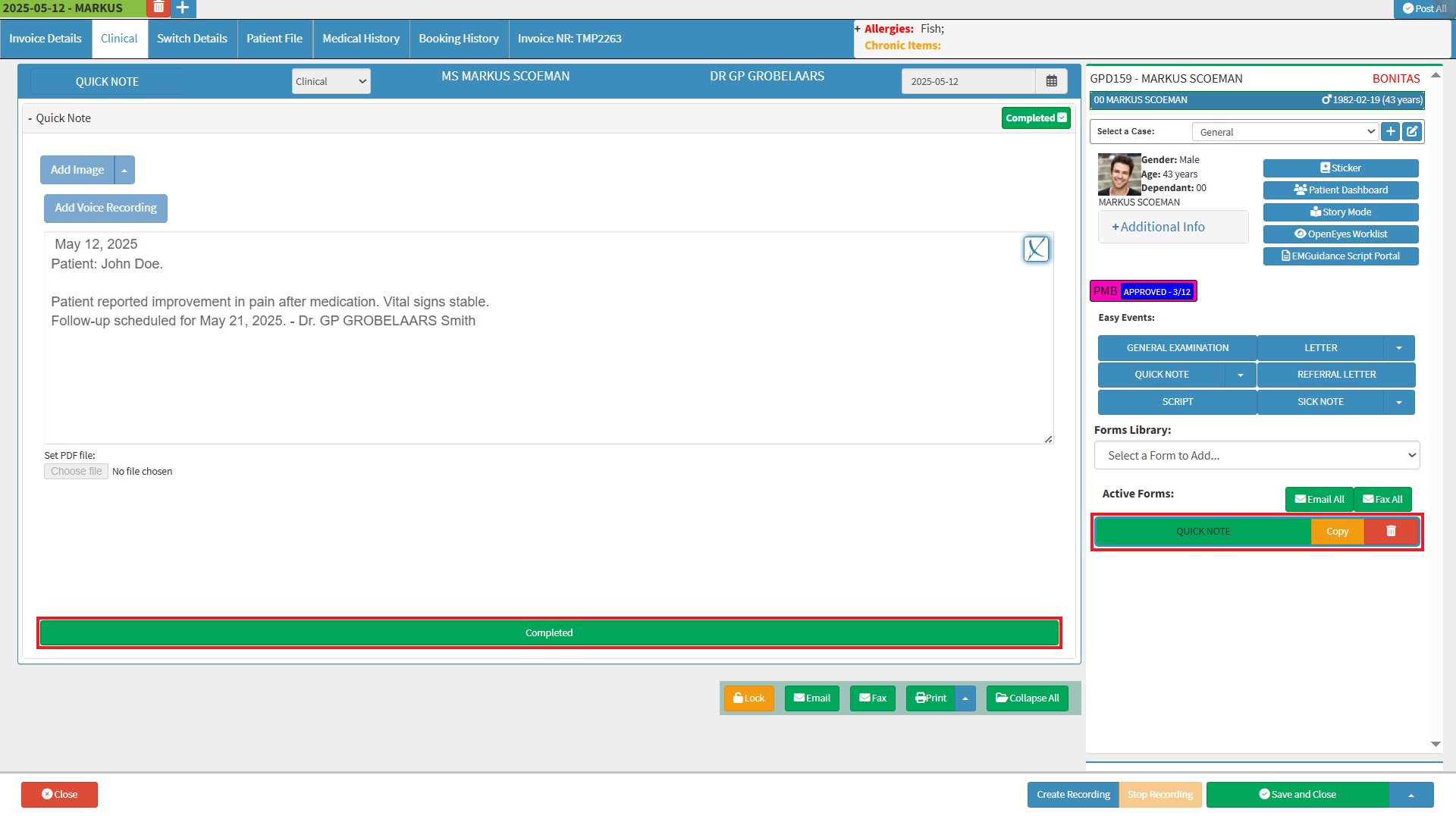The height and width of the screenshot is (816, 1456).
Task: Click Email All active forms
Action: coord(1319,499)
